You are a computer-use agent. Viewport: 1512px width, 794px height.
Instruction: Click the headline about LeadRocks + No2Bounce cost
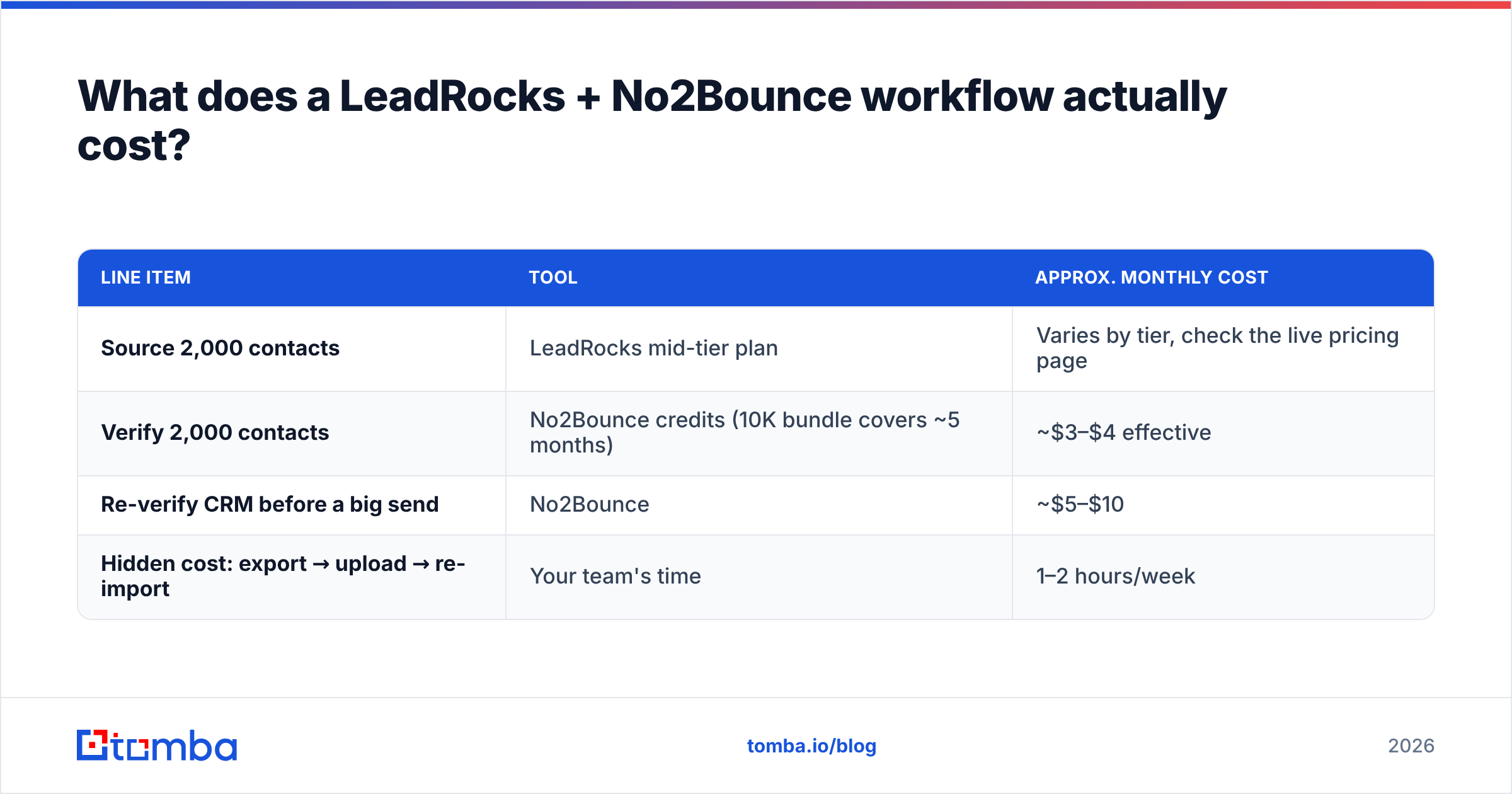click(x=652, y=120)
